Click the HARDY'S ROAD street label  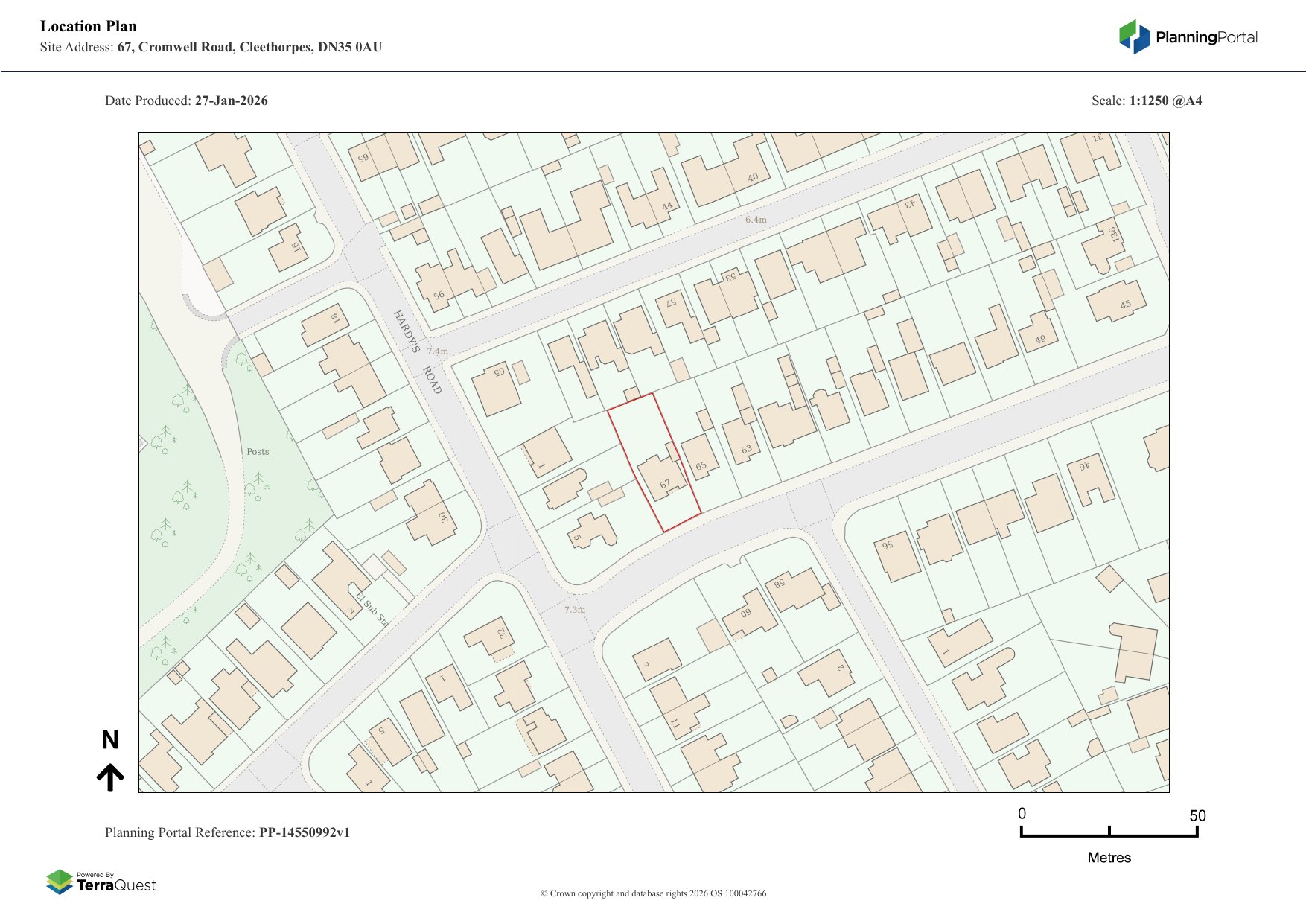click(x=418, y=351)
